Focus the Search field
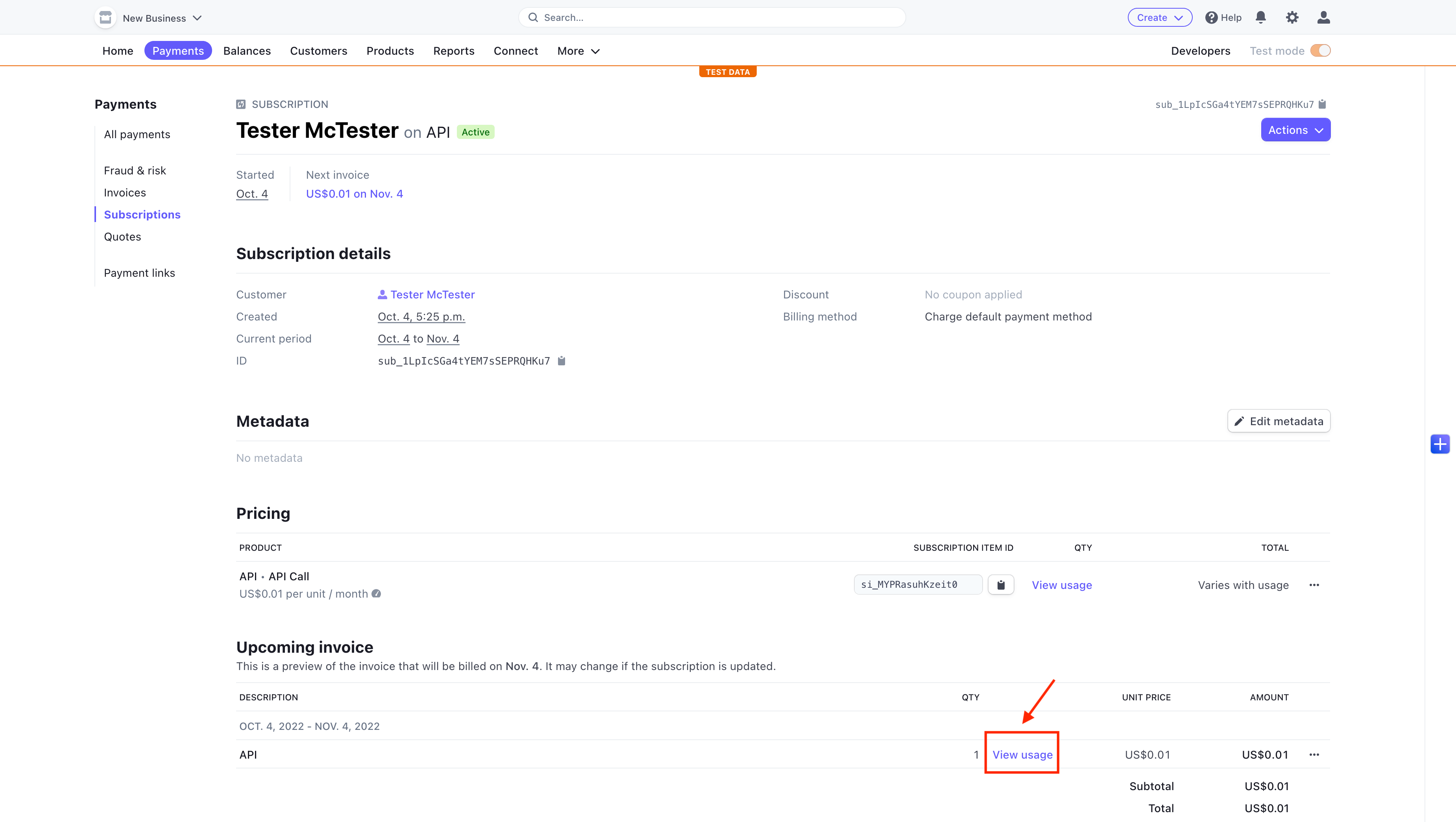This screenshot has width=1456, height=822. tap(711, 18)
